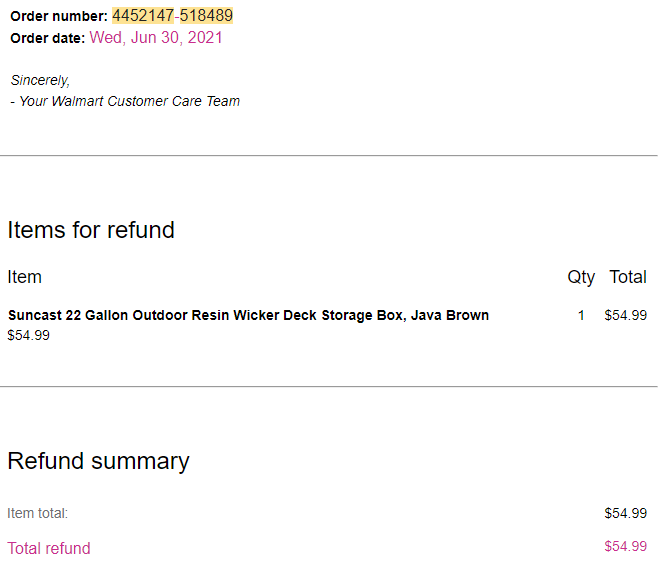Screen dimensions: 659x572
Task: Click the Items for refund heading
Action: point(91,230)
